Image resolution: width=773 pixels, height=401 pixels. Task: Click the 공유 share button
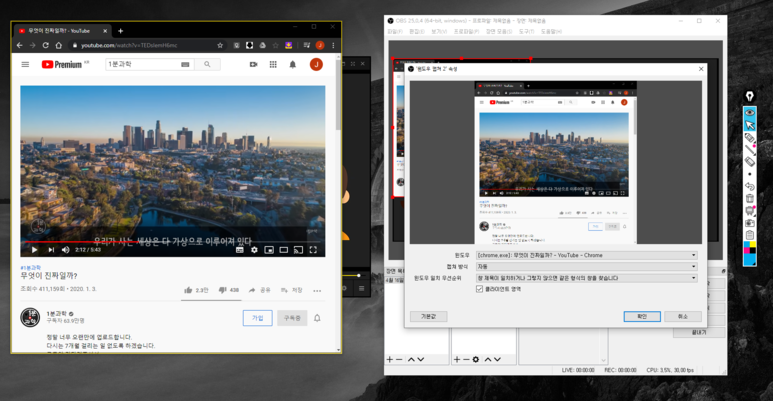pyautogui.click(x=259, y=290)
